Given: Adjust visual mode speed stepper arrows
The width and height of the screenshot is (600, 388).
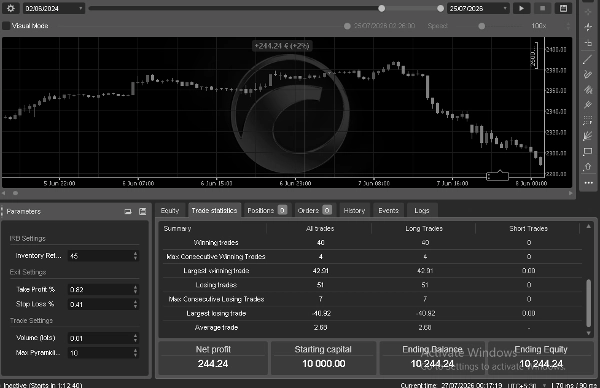Looking at the screenshot, I should 568,26.
